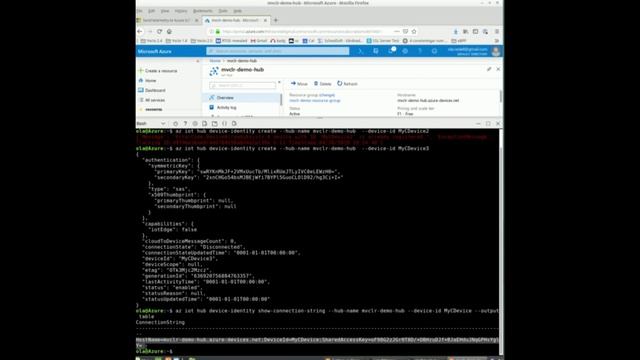The width and height of the screenshot is (640, 360).
Task: Open the View menu in Firefox
Action: tap(165, 11)
